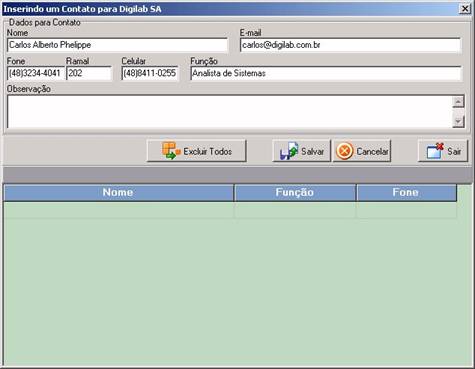This screenshot has height=369, width=475.
Task: Sort by the Função column header
Action: [x=295, y=192]
